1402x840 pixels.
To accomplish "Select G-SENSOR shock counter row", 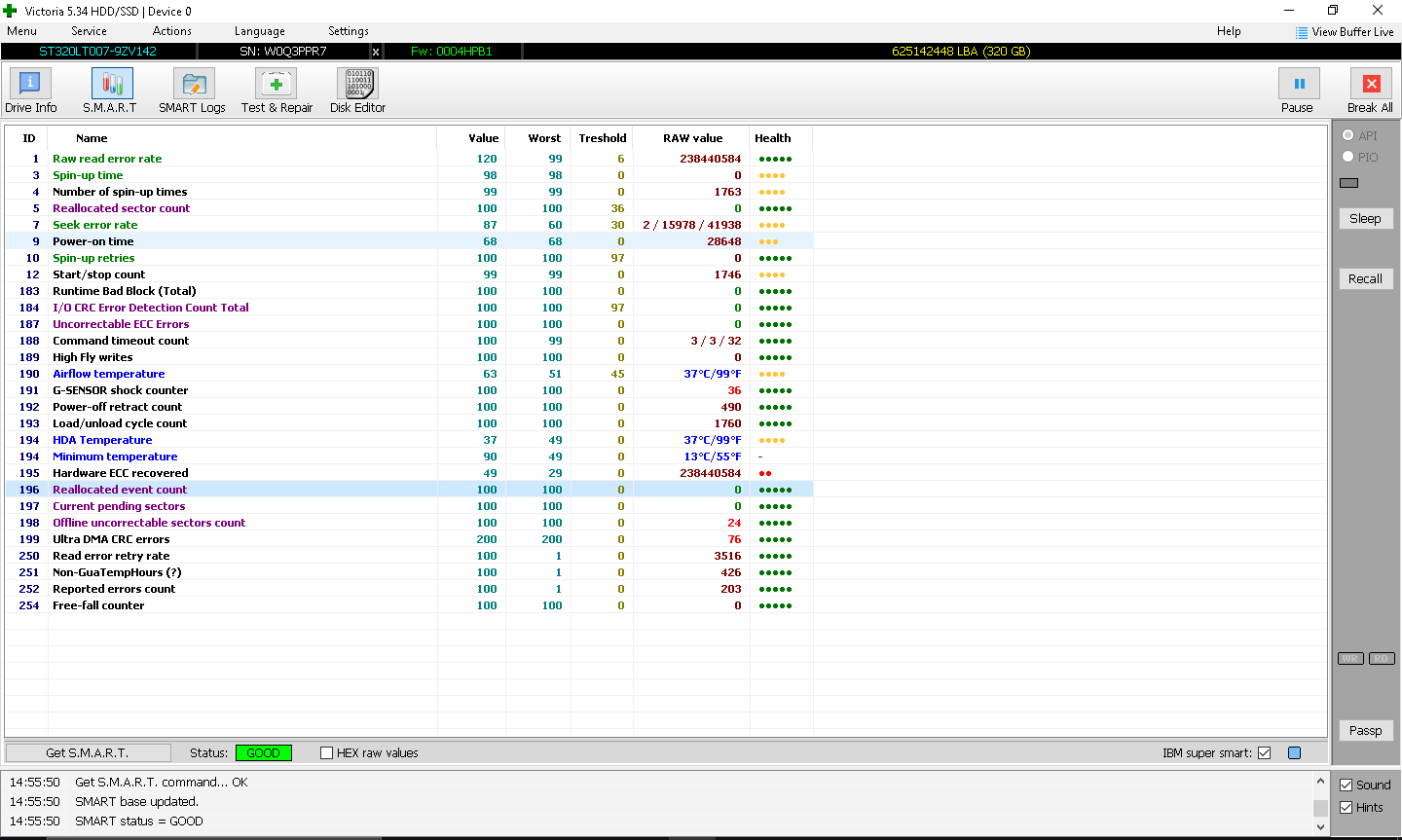I will 409,390.
